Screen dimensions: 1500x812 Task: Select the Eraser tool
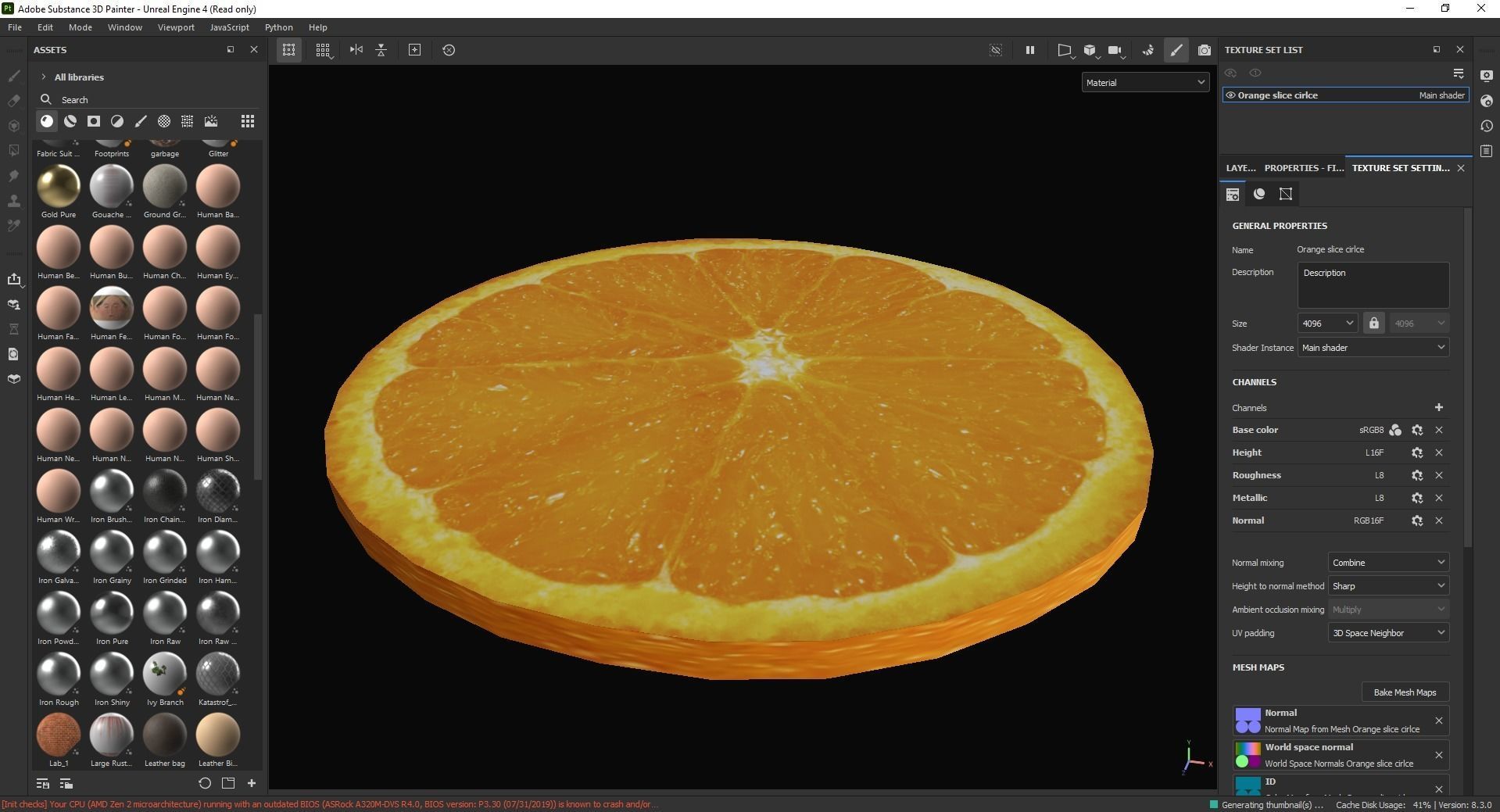pyautogui.click(x=14, y=102)
